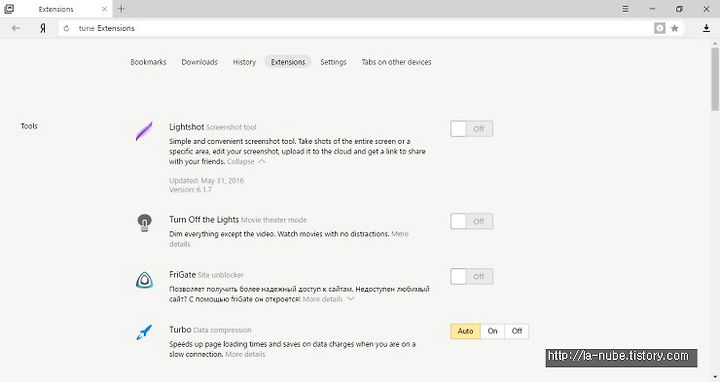The height and width of the screenshot is (382, 720).
Task: Click the FriGate extension title
Action: coord(182,275)
